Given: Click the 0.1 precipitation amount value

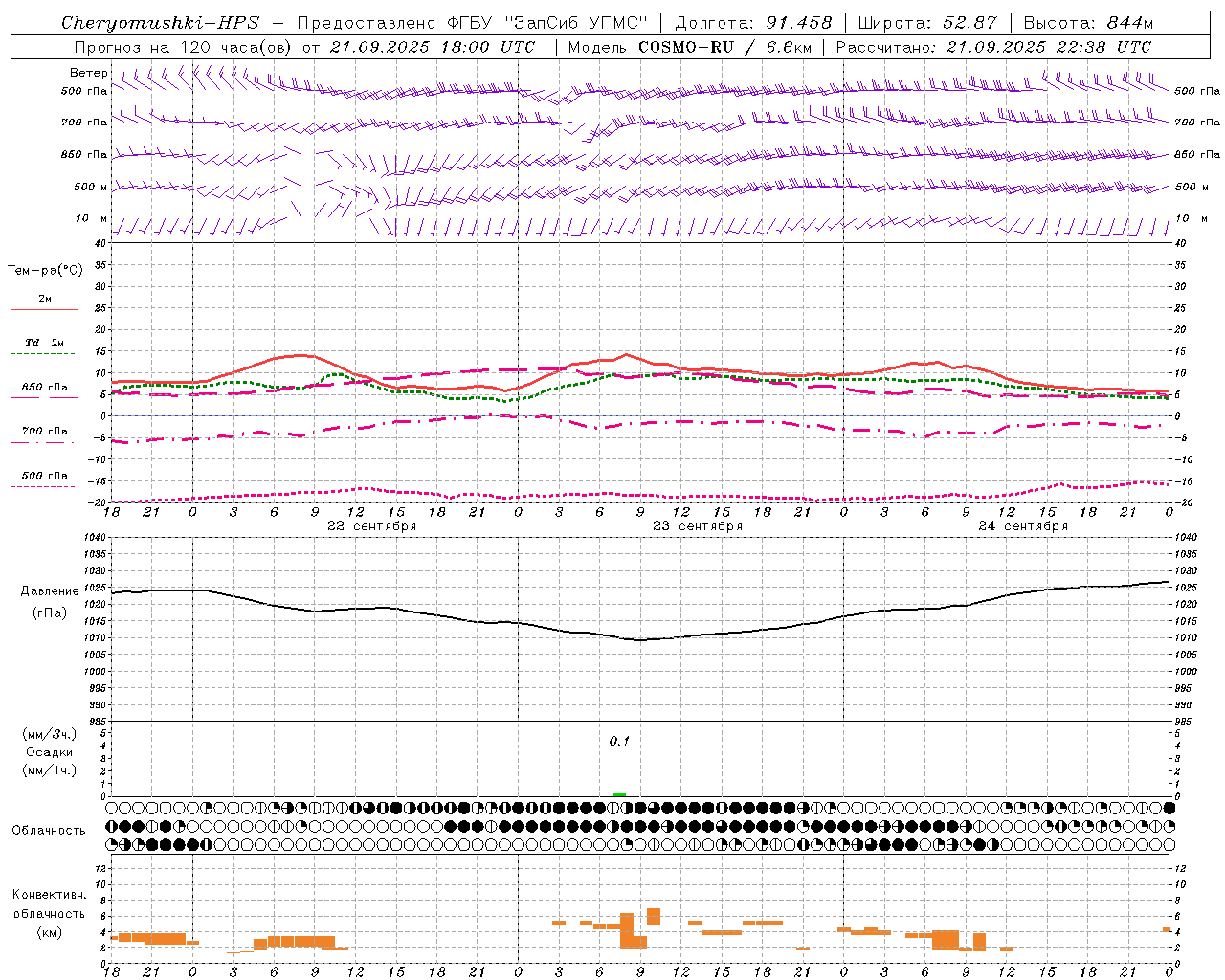Looking at the screenshot, I should coord(619,741).
